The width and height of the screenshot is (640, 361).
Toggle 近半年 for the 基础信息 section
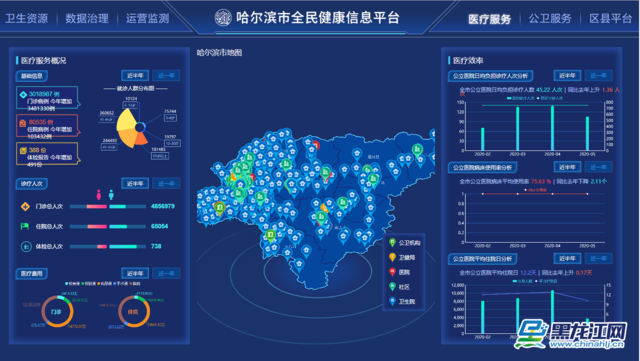click(x=135, y=76)
